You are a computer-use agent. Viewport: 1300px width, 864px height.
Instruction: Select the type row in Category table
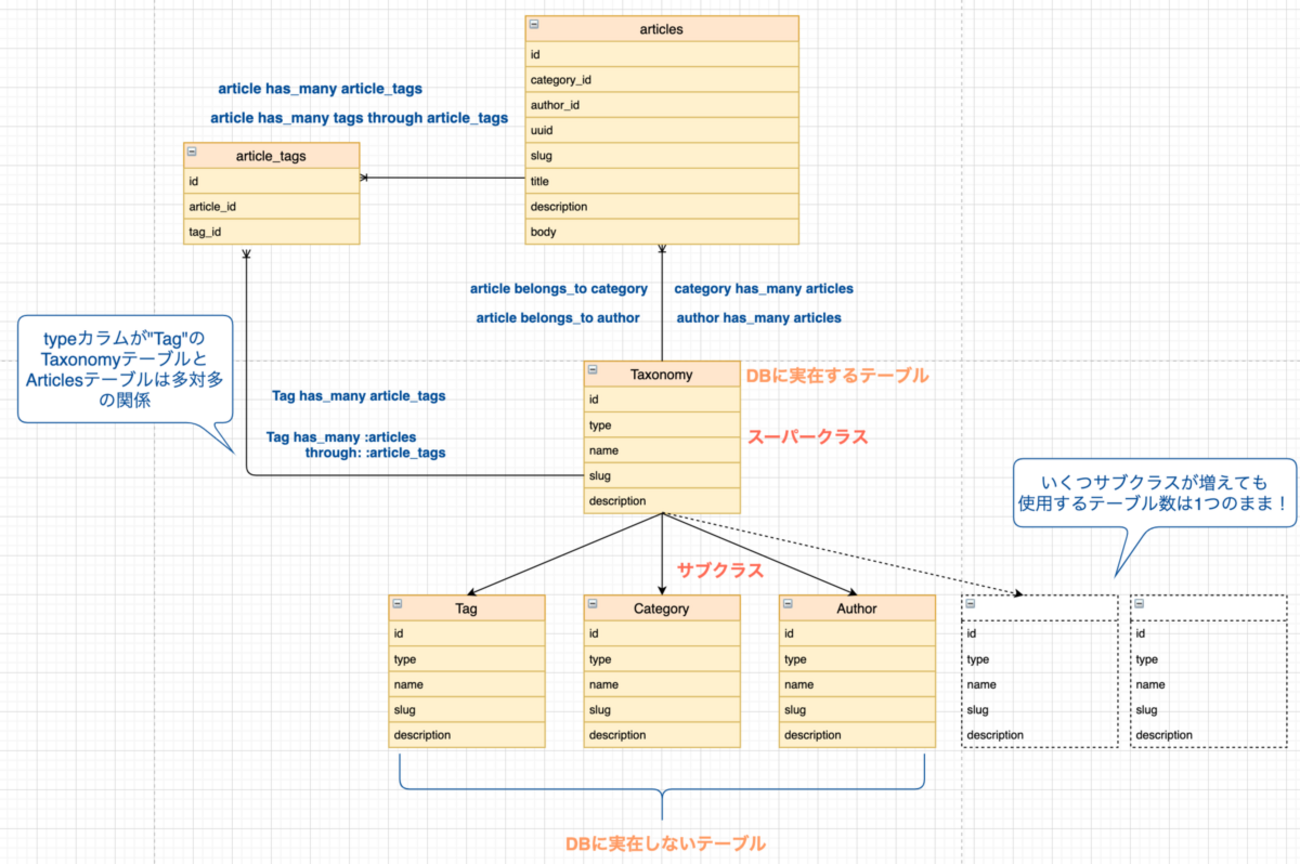661,659
